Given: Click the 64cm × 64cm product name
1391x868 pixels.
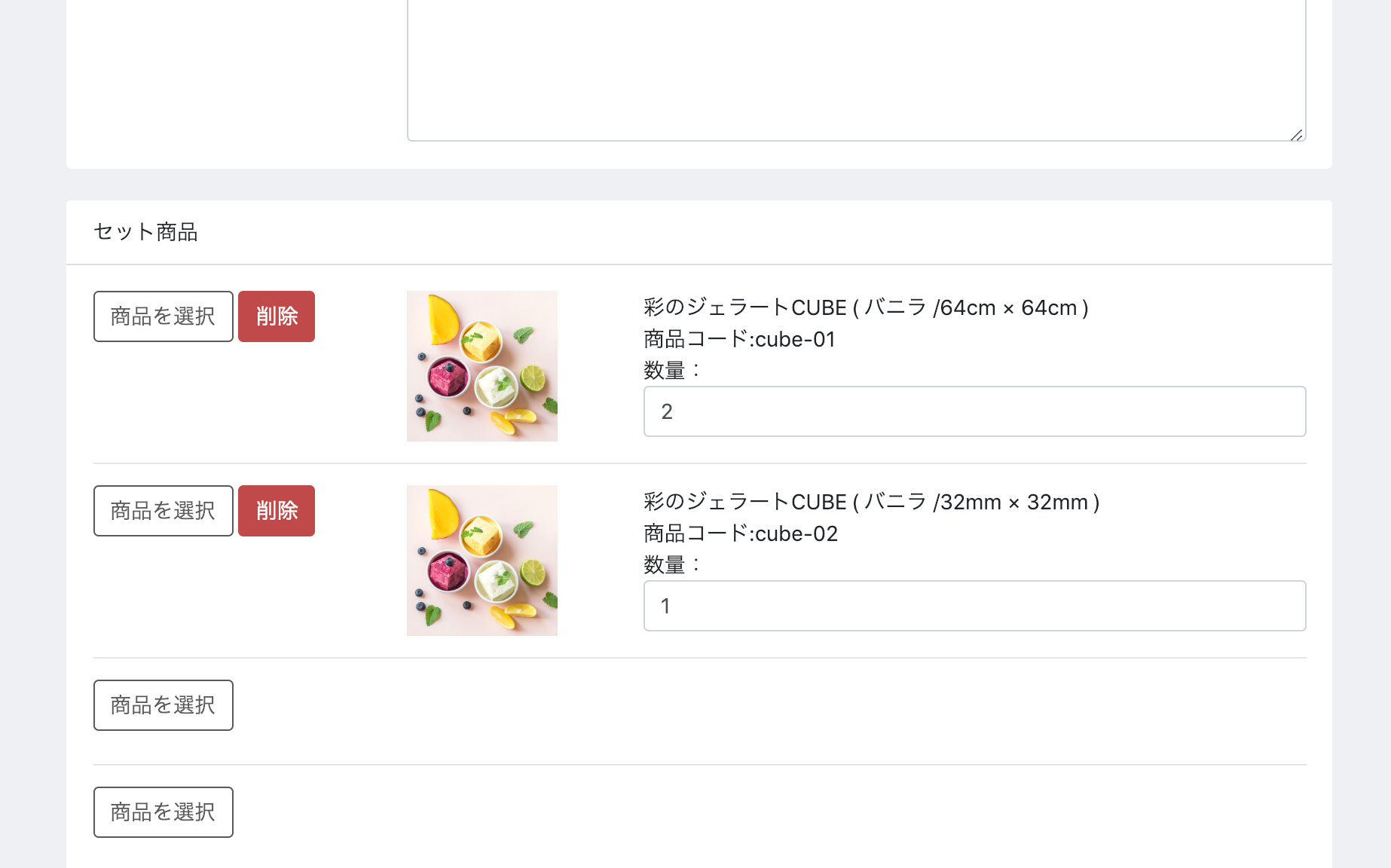Looking at the screenshot, I should click(866, 307).
